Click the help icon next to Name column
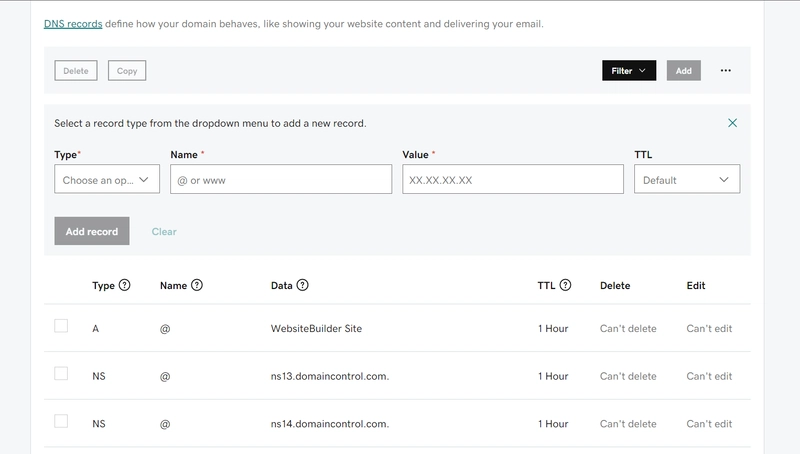 [197, 285]
